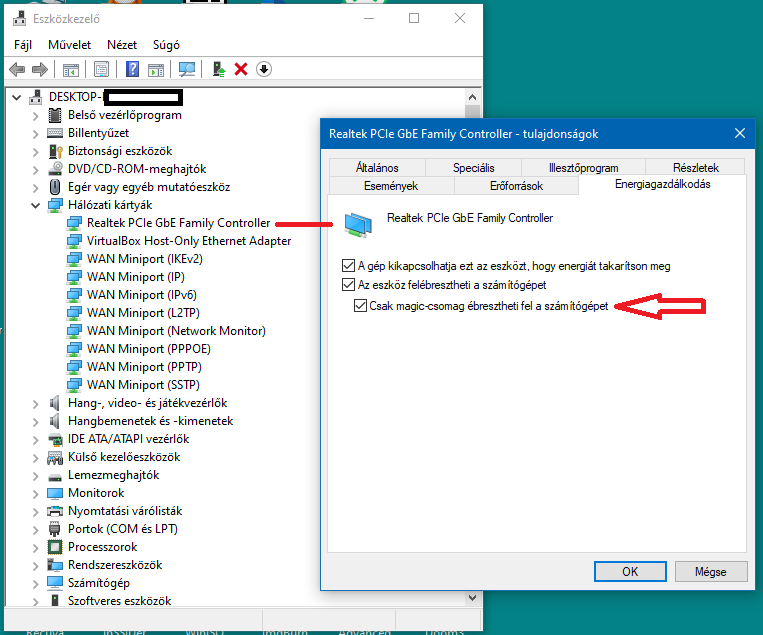The height and width of the screenshot is (635, 763).
Task: Confirm the properties dialog with OK
Action: click(630, 571)
